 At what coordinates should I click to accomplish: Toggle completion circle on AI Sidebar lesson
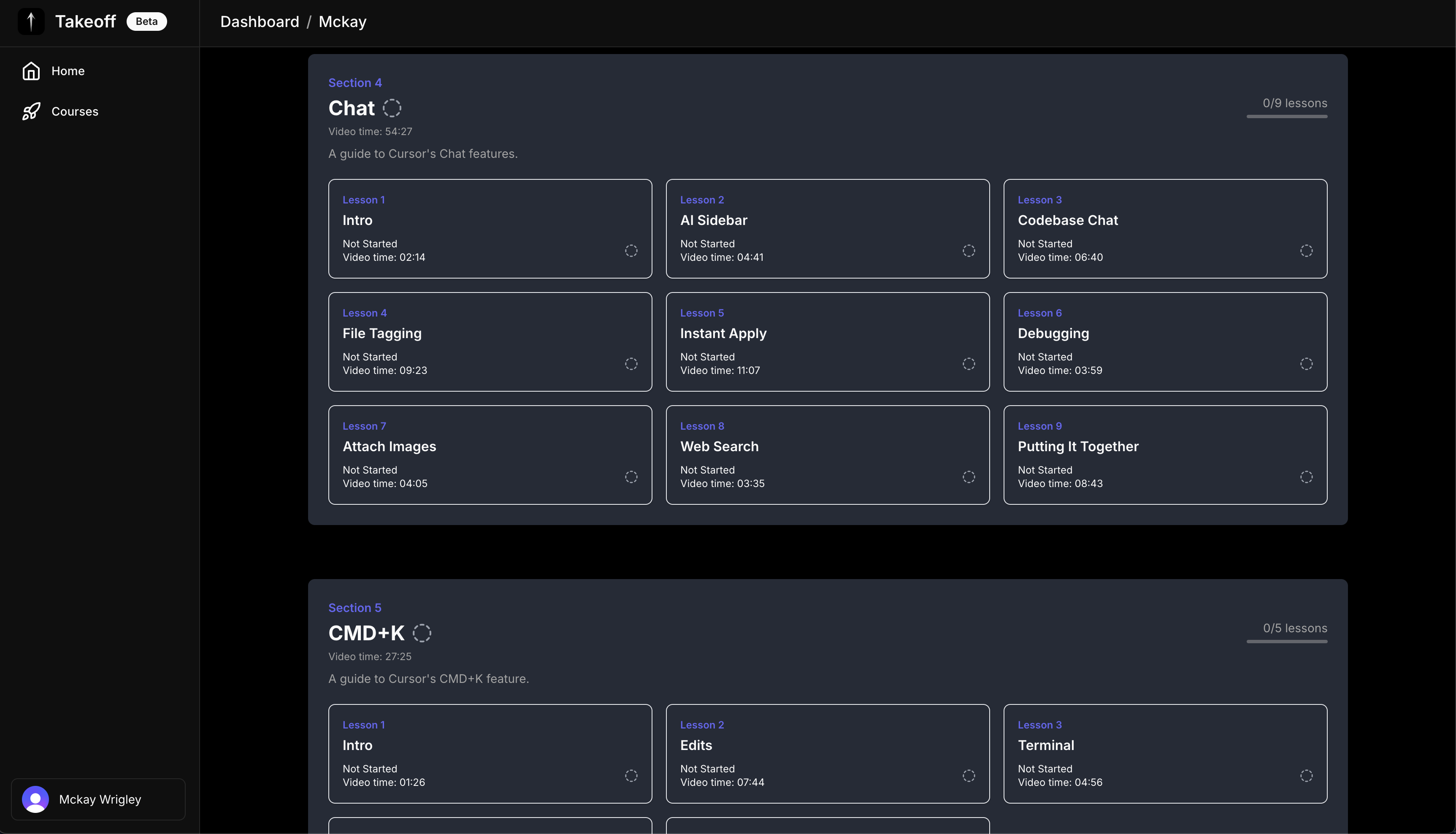click(x=969, y=251)
